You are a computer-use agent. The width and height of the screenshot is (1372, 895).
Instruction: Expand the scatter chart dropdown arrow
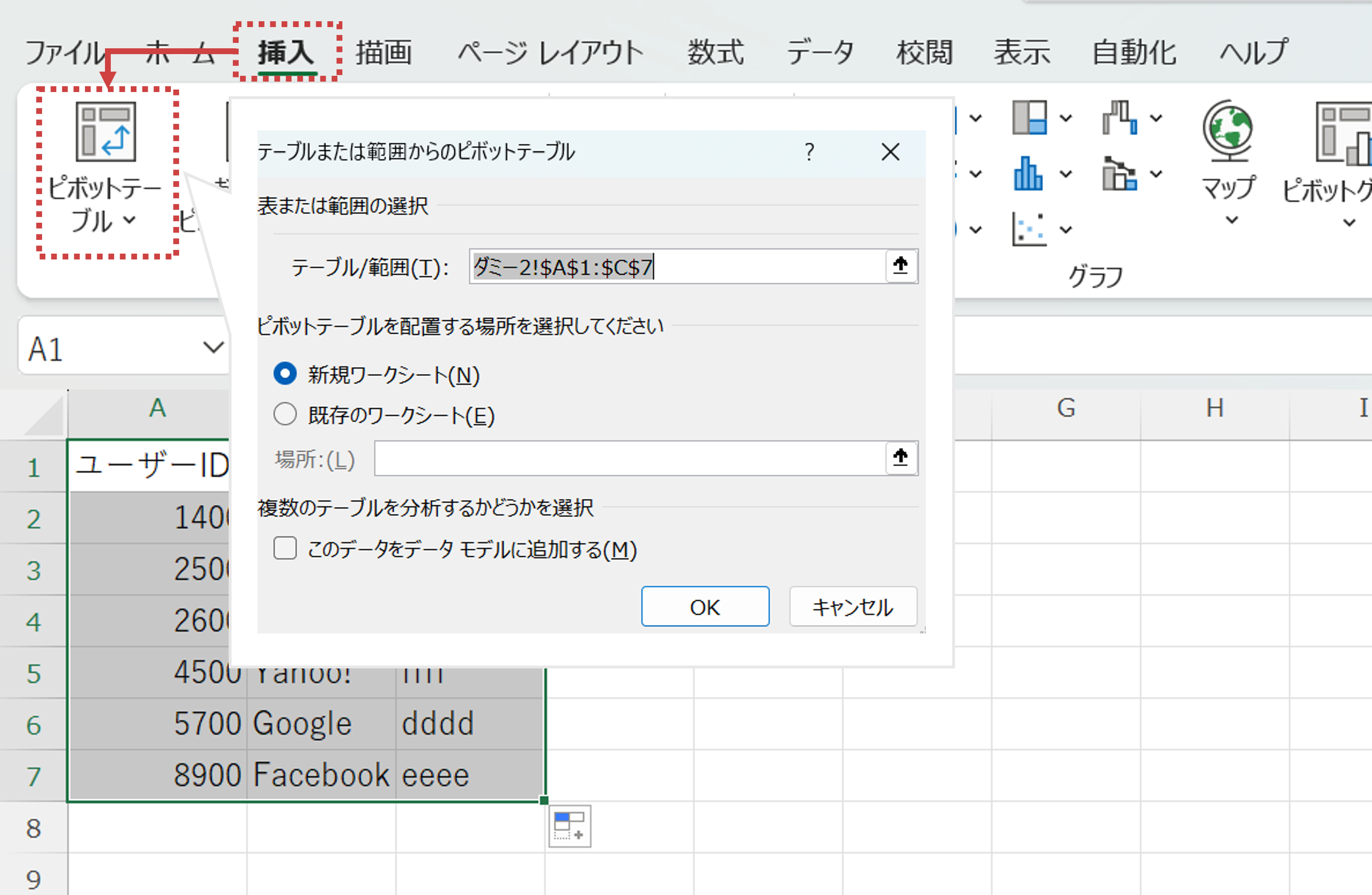[x=1066, y=230]
